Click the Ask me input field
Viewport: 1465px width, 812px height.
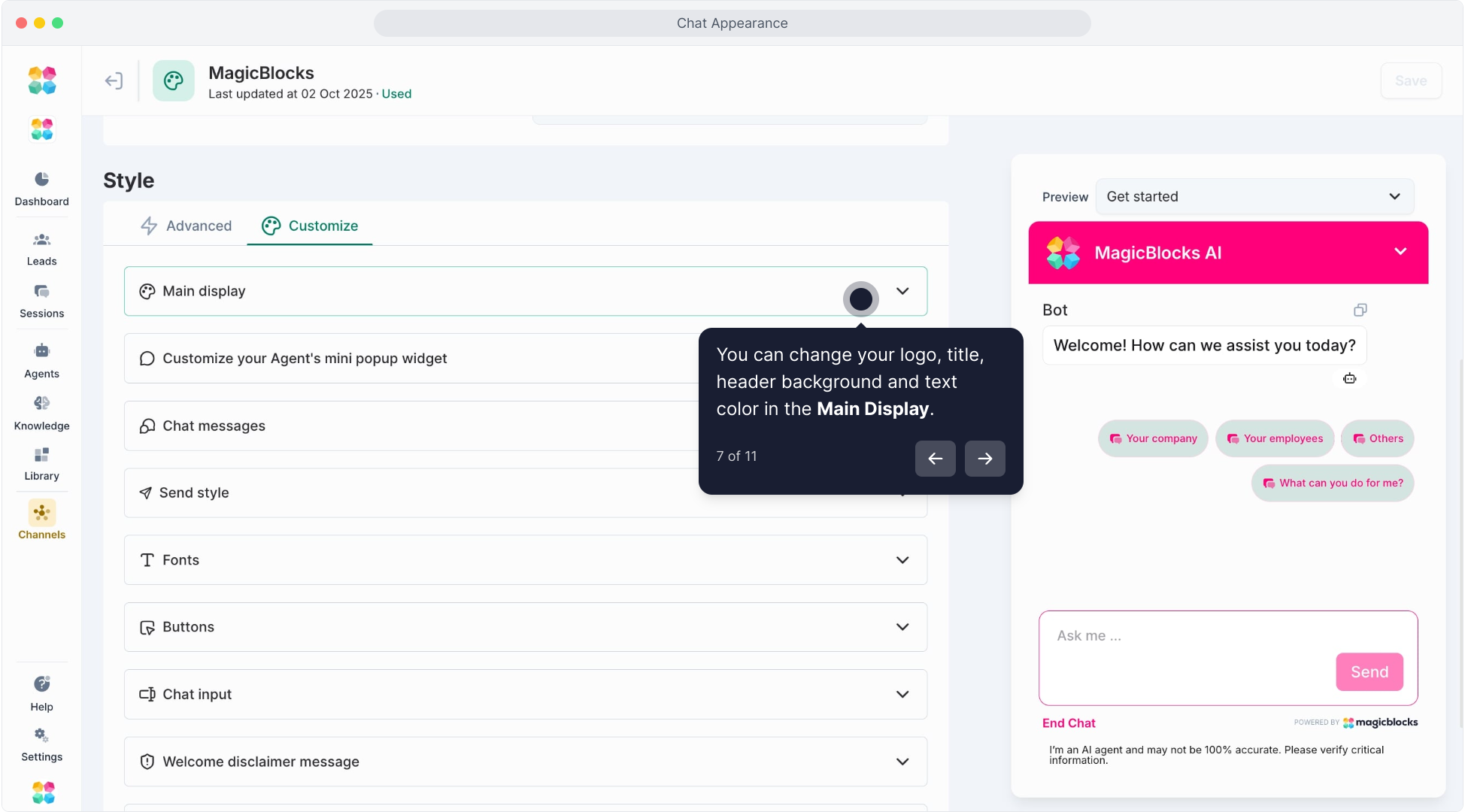(x=1188, y=636)
